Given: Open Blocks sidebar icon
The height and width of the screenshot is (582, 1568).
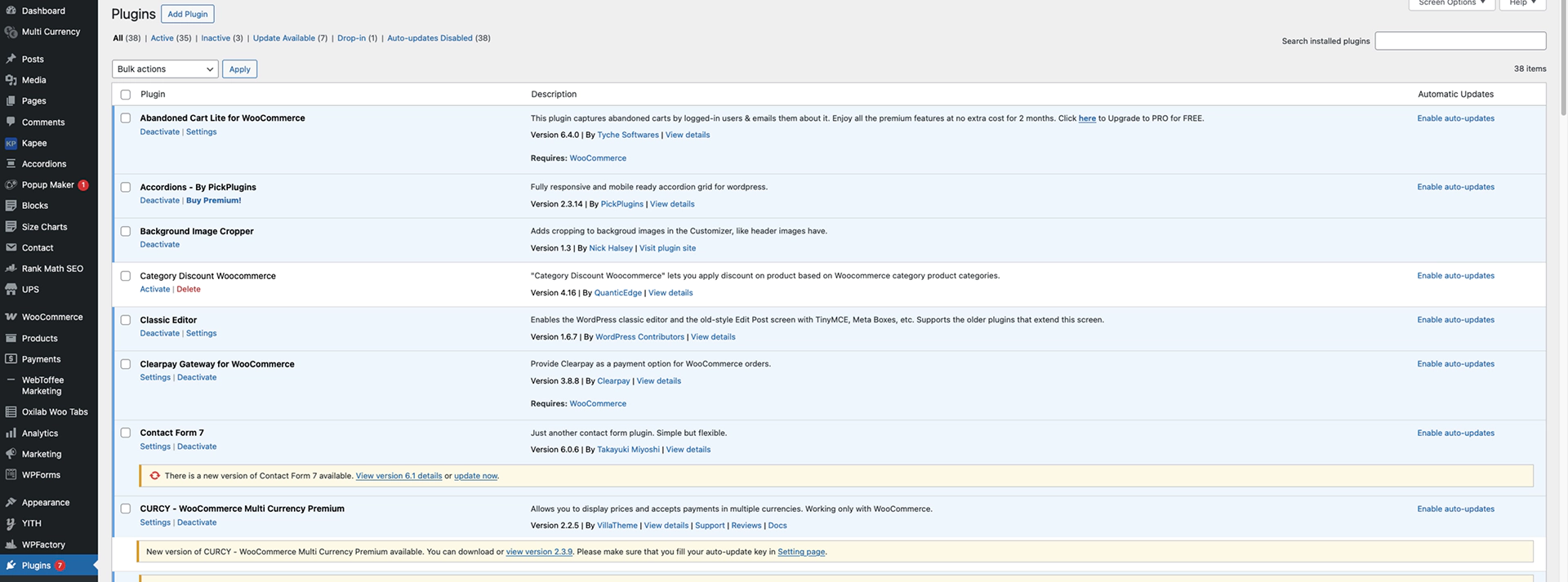Looking at the screenshot, I should click(x=11, y=206).
